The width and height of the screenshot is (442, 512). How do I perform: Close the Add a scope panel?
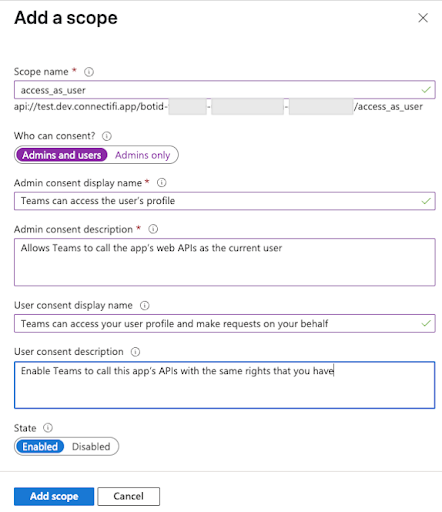(423, 18)
